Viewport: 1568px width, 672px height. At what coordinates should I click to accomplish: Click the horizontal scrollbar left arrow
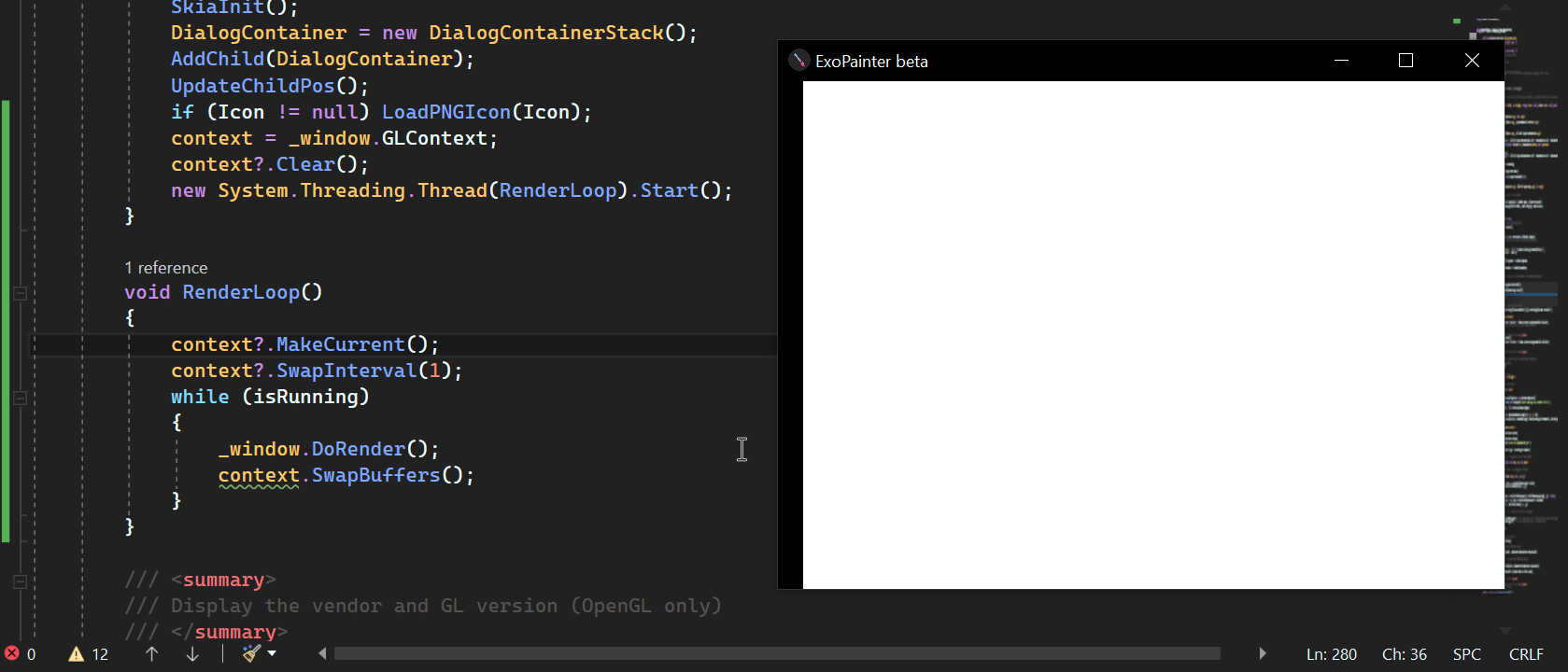tap(322, 653)
